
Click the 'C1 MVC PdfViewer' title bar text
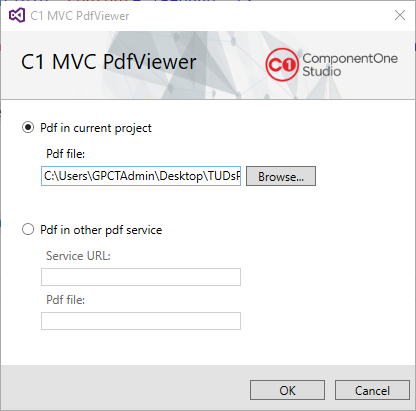(80, 16)
